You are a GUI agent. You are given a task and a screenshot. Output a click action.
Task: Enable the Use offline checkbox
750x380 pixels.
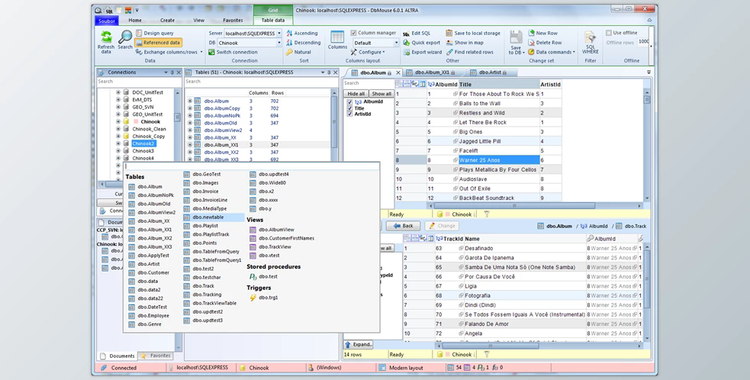(609, 33)
